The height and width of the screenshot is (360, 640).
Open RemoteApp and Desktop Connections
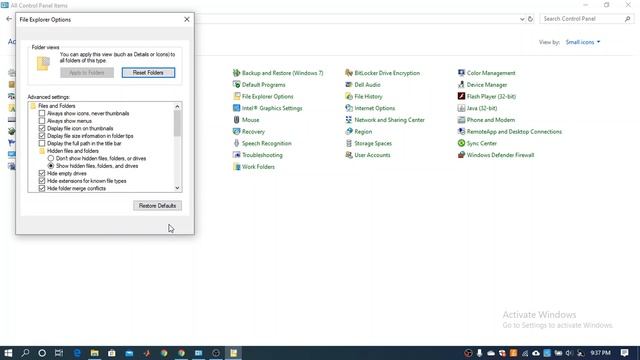(x=510, y=132)
